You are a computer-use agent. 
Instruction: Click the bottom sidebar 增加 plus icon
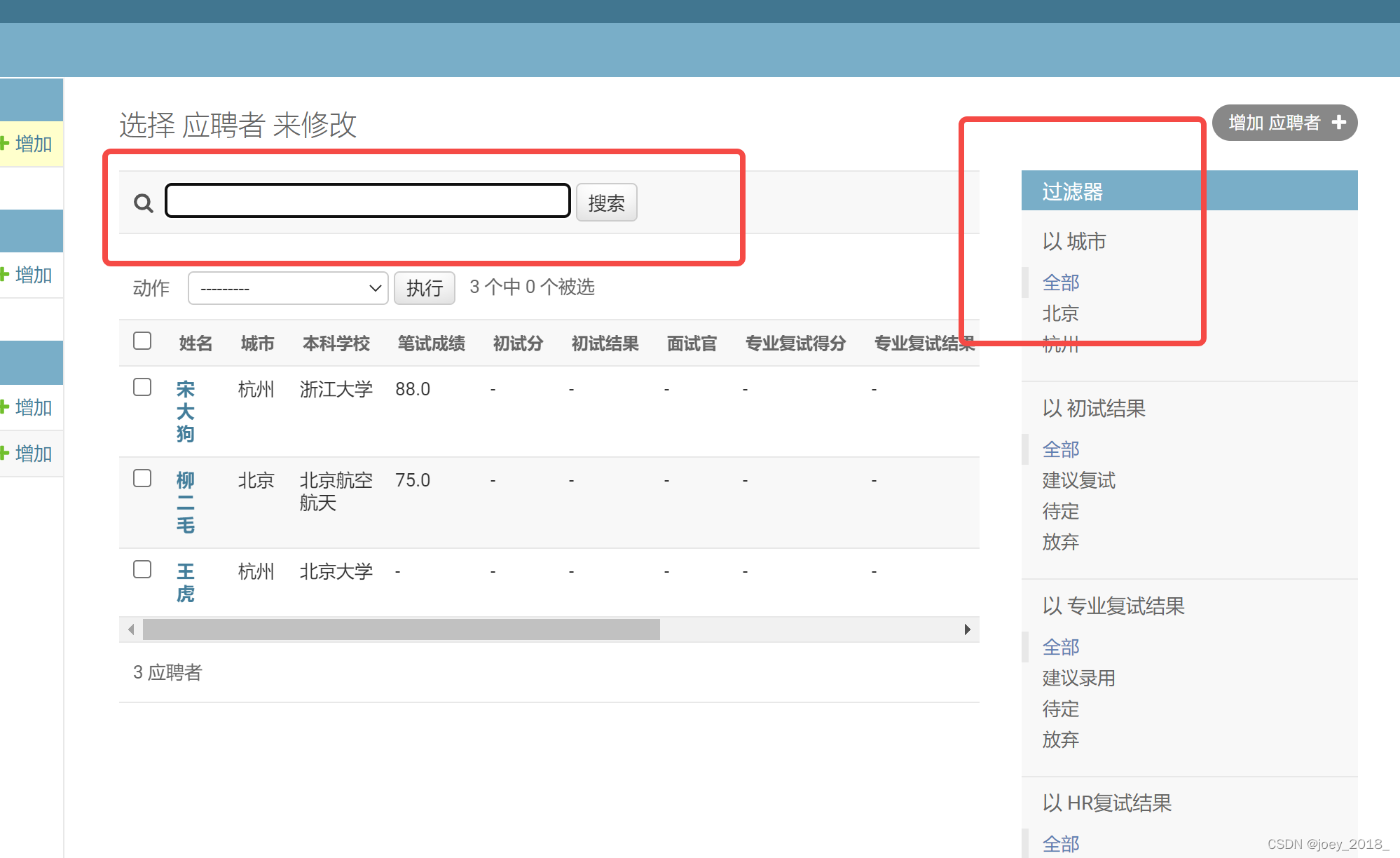[4, 453]
